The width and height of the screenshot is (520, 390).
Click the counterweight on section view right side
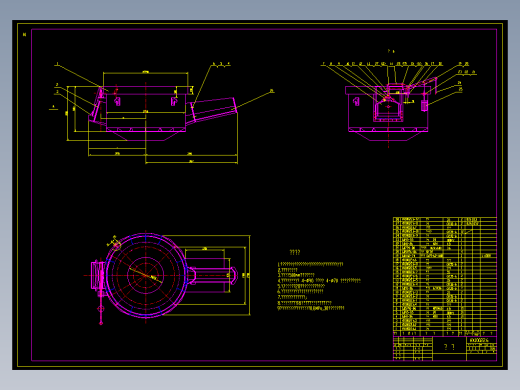[x=424, y=105]
